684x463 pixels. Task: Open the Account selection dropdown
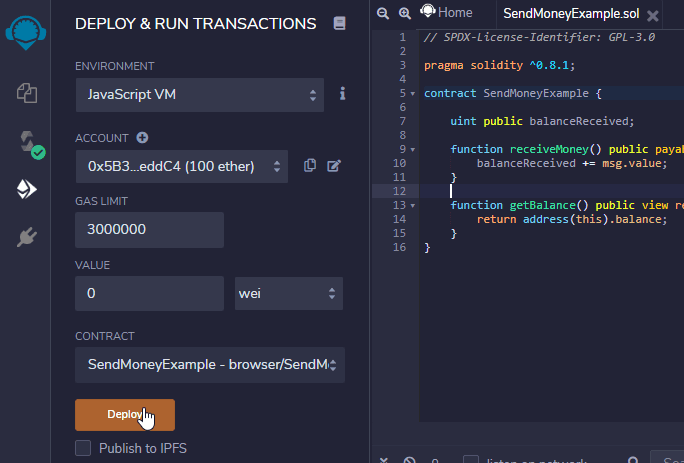coord(181,166)
